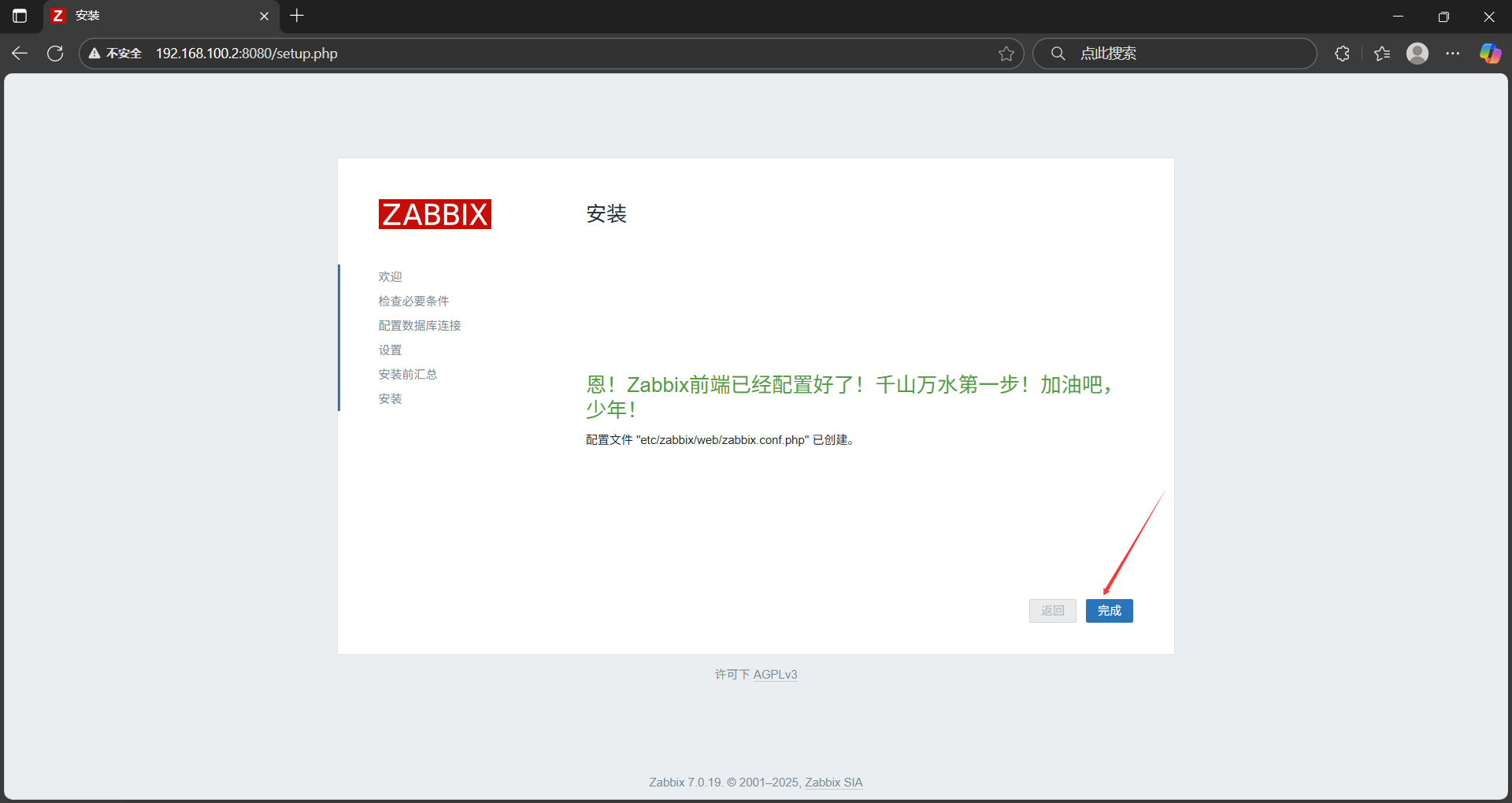Select the 欢迎 step in sidebar
Viewport: 1512px width, 803px height.
(x=390, y=277)
